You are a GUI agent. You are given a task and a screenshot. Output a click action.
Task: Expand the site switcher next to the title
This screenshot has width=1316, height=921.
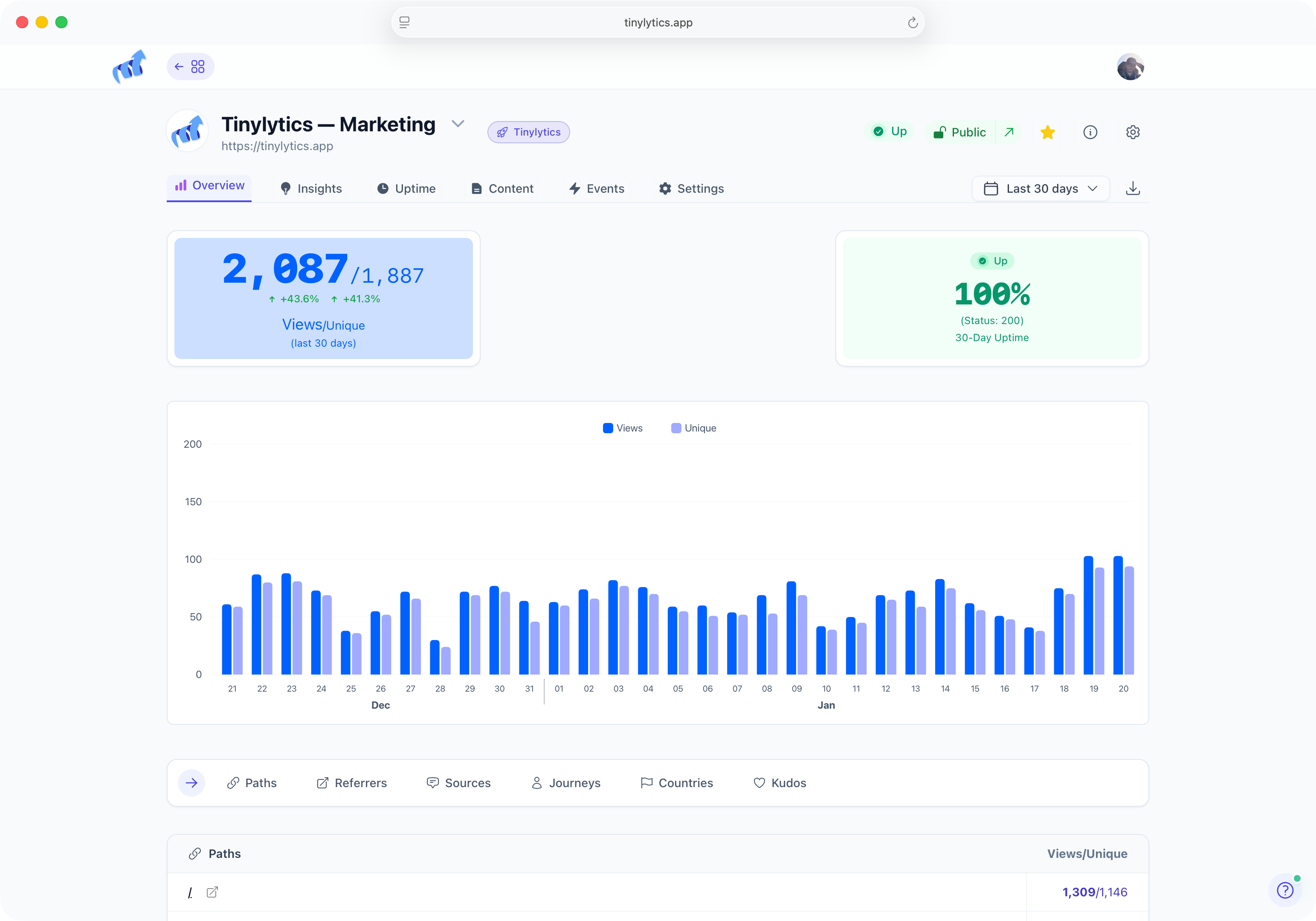click(458, 124)
